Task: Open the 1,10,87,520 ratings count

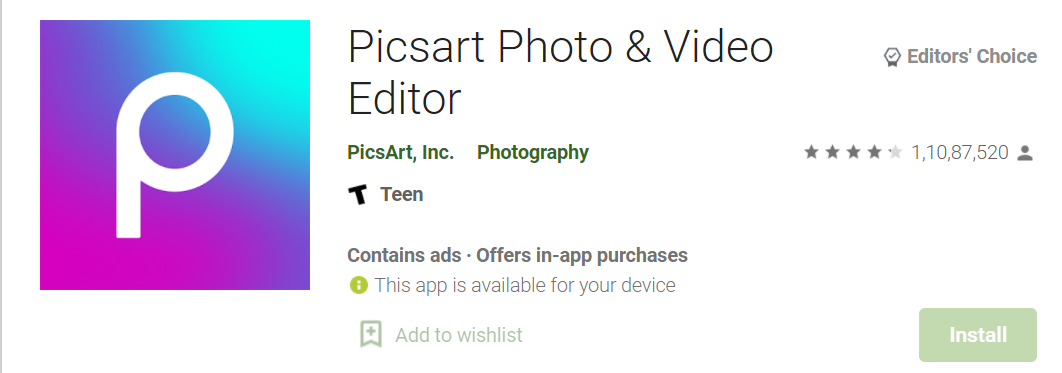Action: coord(960,153)
